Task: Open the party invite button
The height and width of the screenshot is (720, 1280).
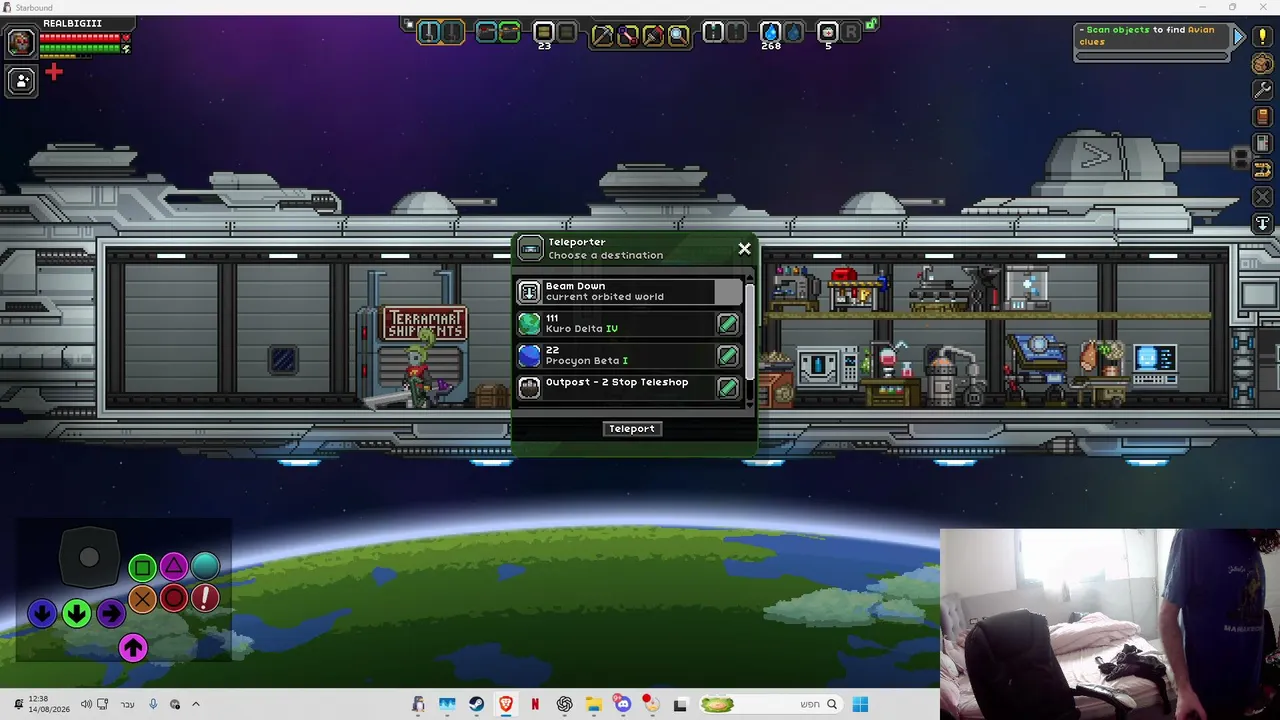Action: point(21,81)
